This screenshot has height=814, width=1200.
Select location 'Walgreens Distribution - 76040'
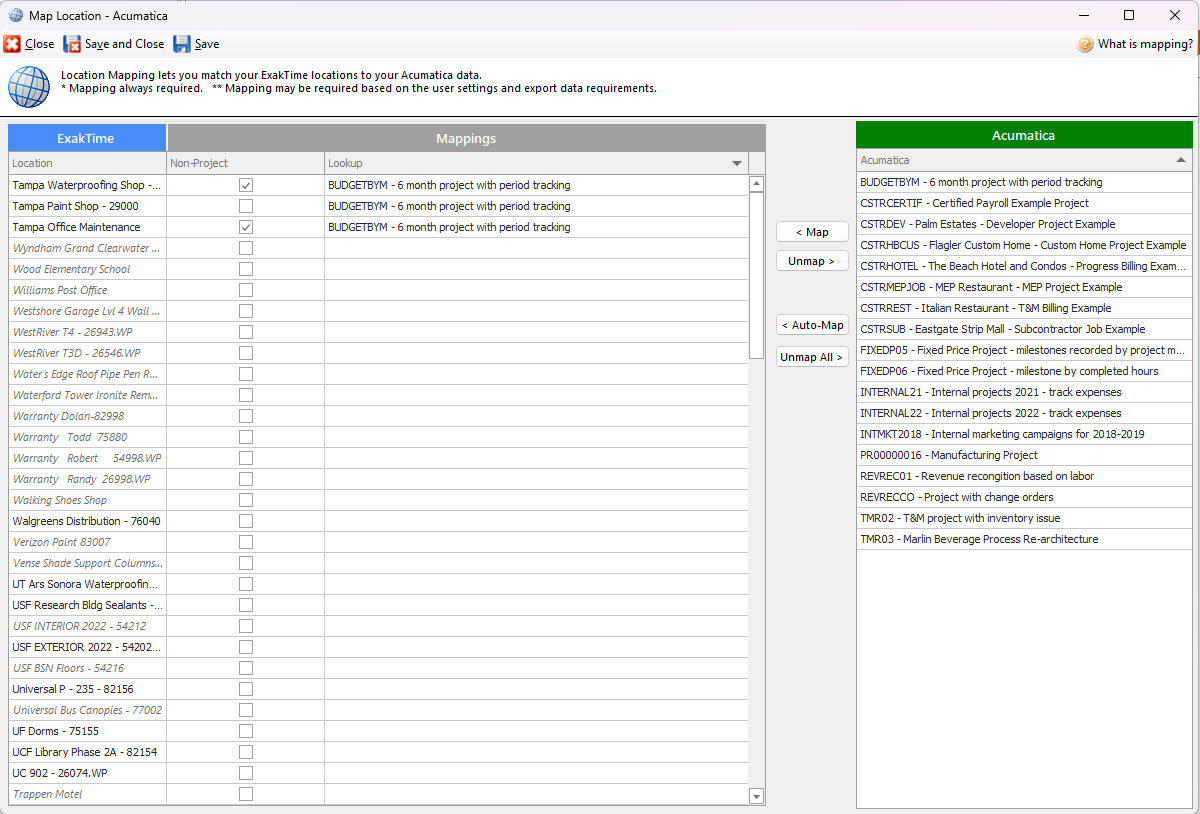[x=87, y=521]
